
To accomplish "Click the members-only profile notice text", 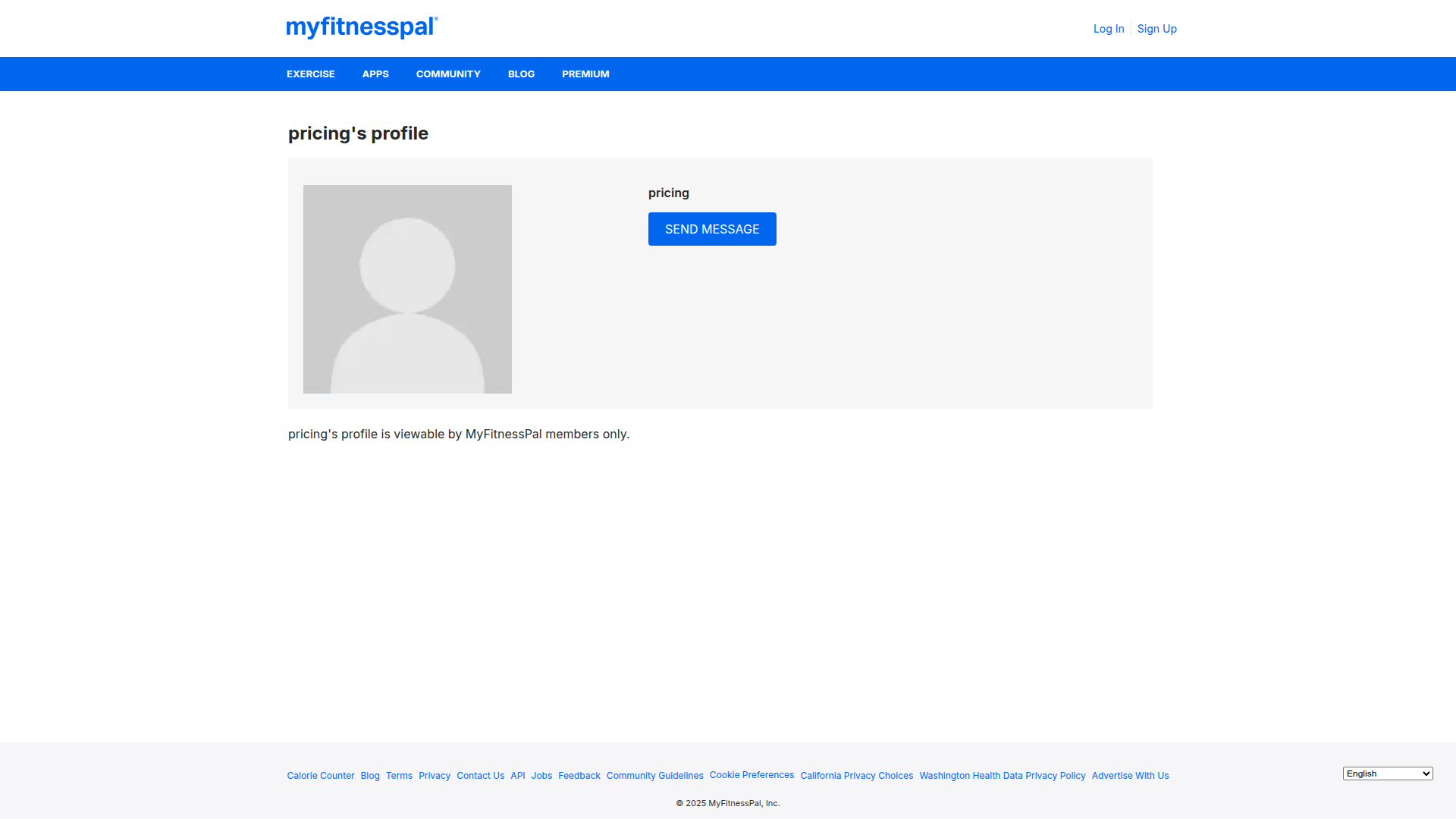I will click(459, 434).
